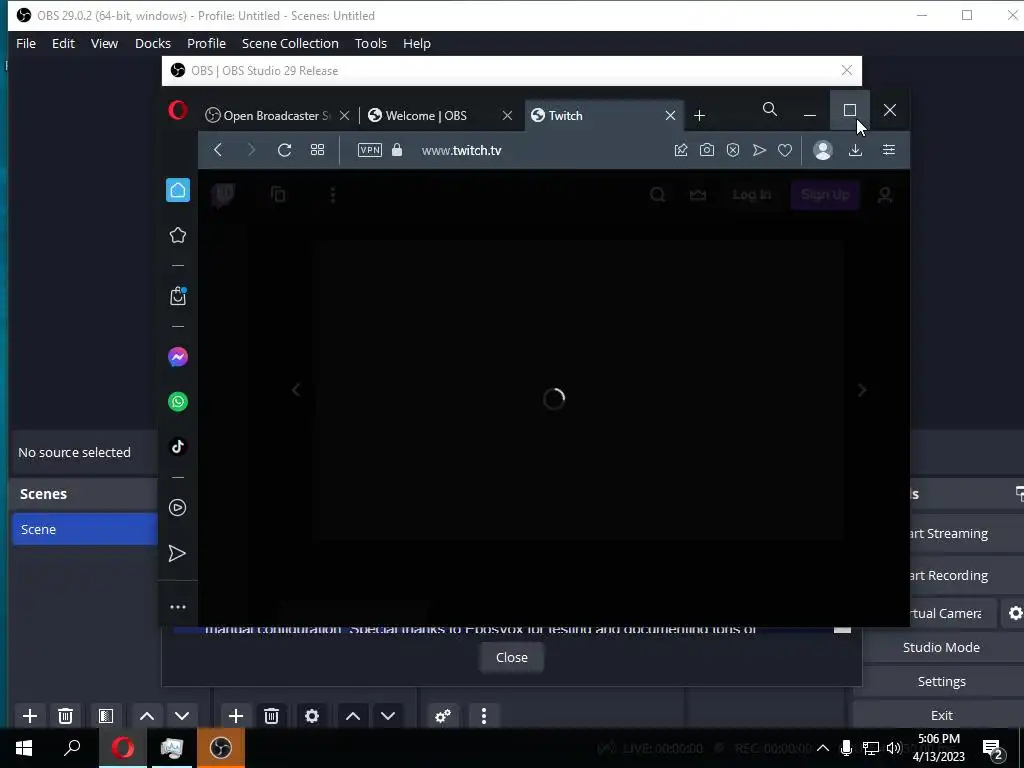
Task: Open the Edit menu in OBS
Action: tap(63, 43)
